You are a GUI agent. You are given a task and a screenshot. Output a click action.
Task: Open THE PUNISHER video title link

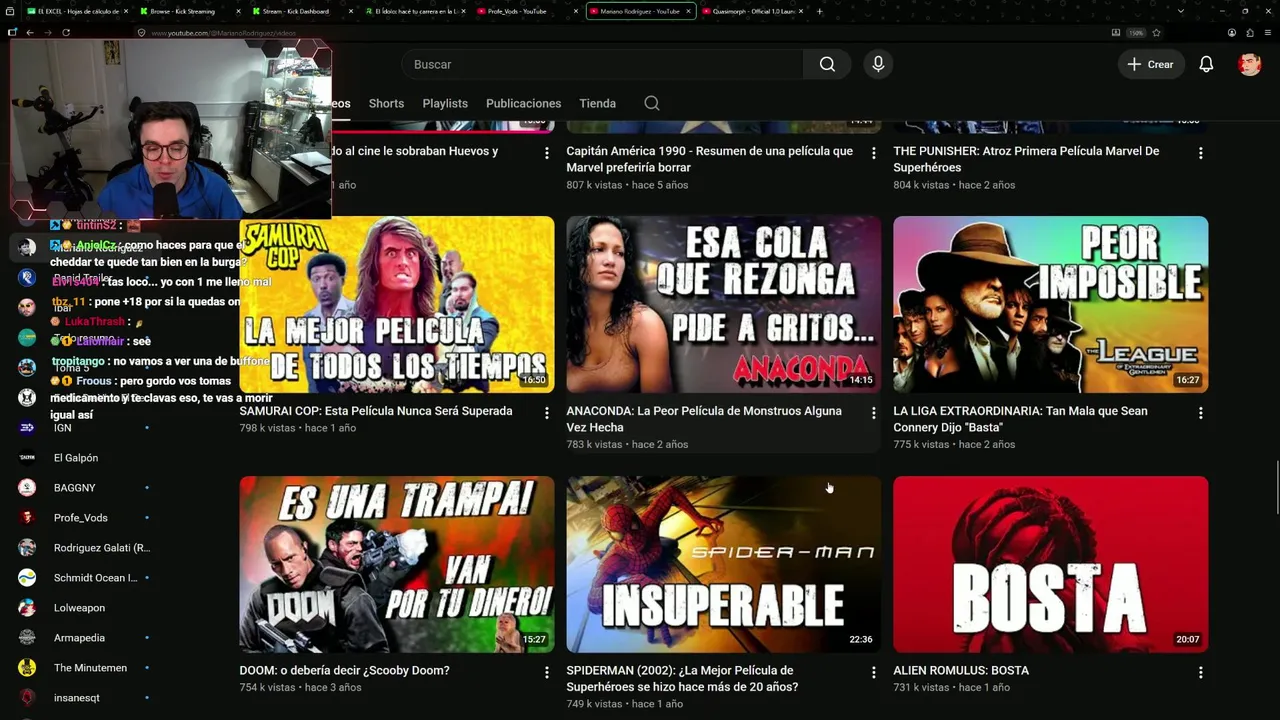(1026, 159)
